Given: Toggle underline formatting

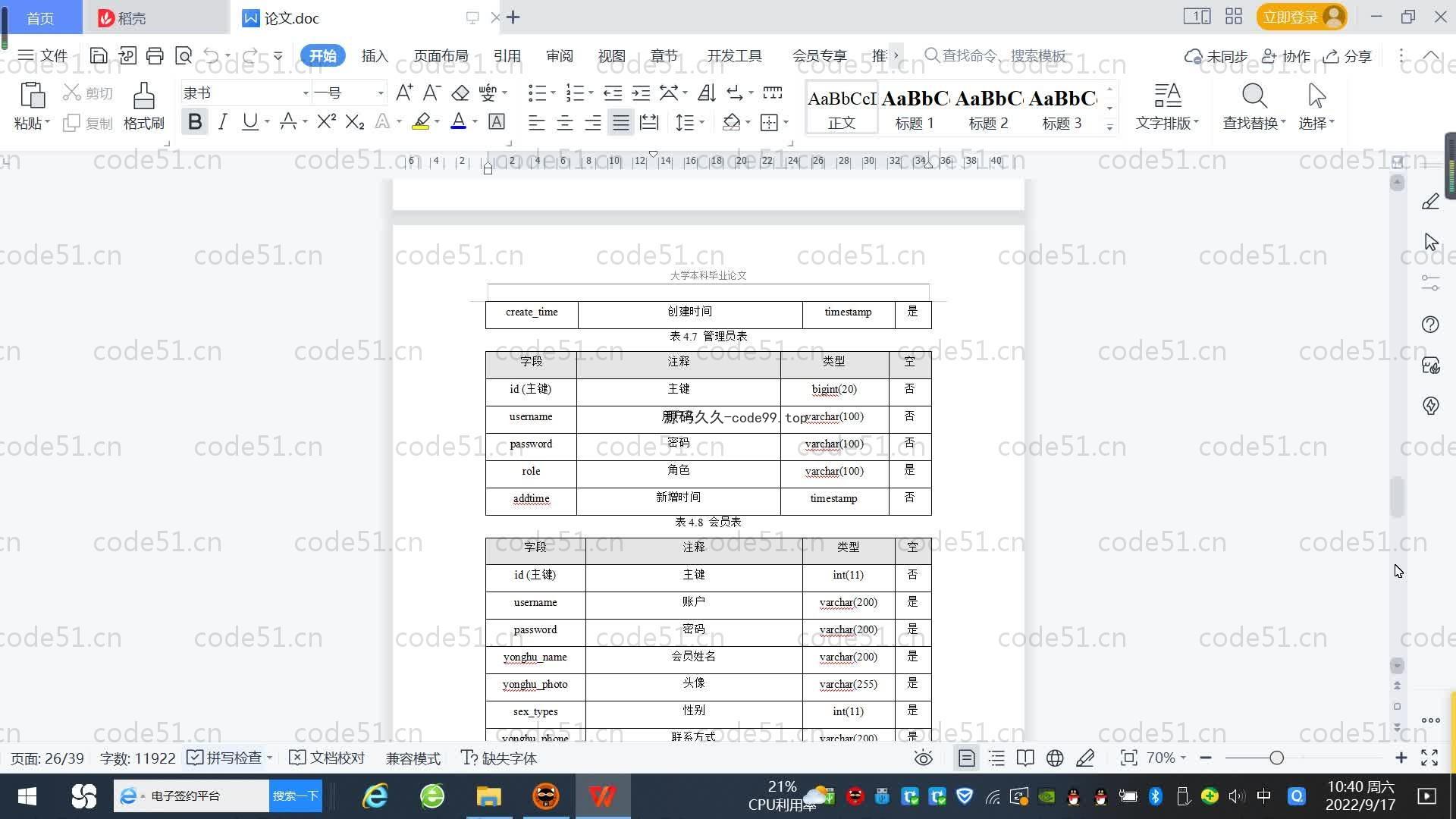Looking at the screenshot, I should point(249,121).
